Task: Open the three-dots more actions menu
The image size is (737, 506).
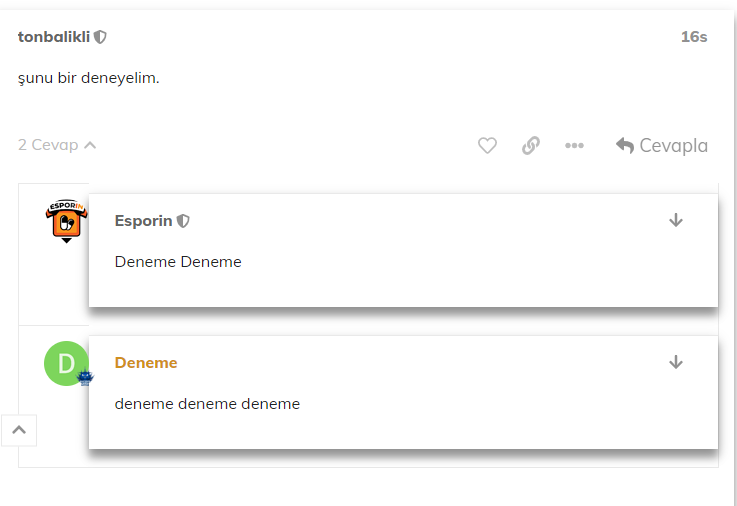Action: coord(574,146)
